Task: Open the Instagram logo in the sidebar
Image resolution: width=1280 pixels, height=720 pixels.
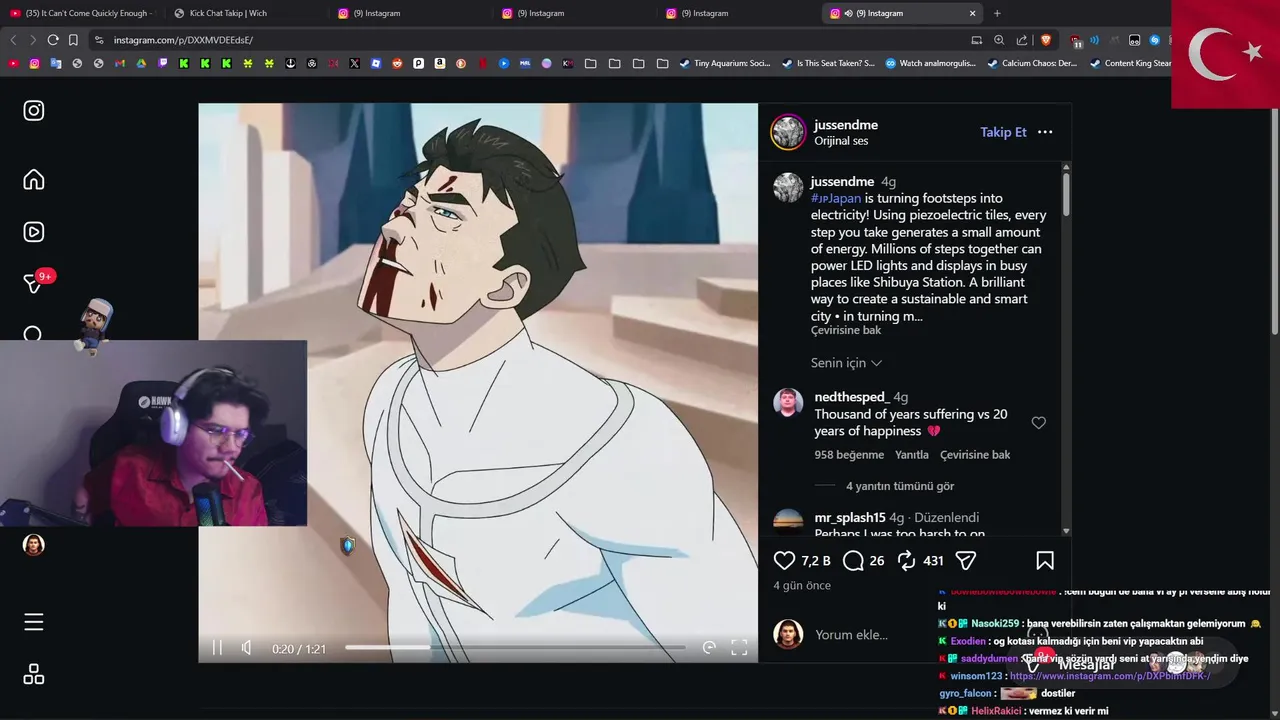Action: pos(34,111)
